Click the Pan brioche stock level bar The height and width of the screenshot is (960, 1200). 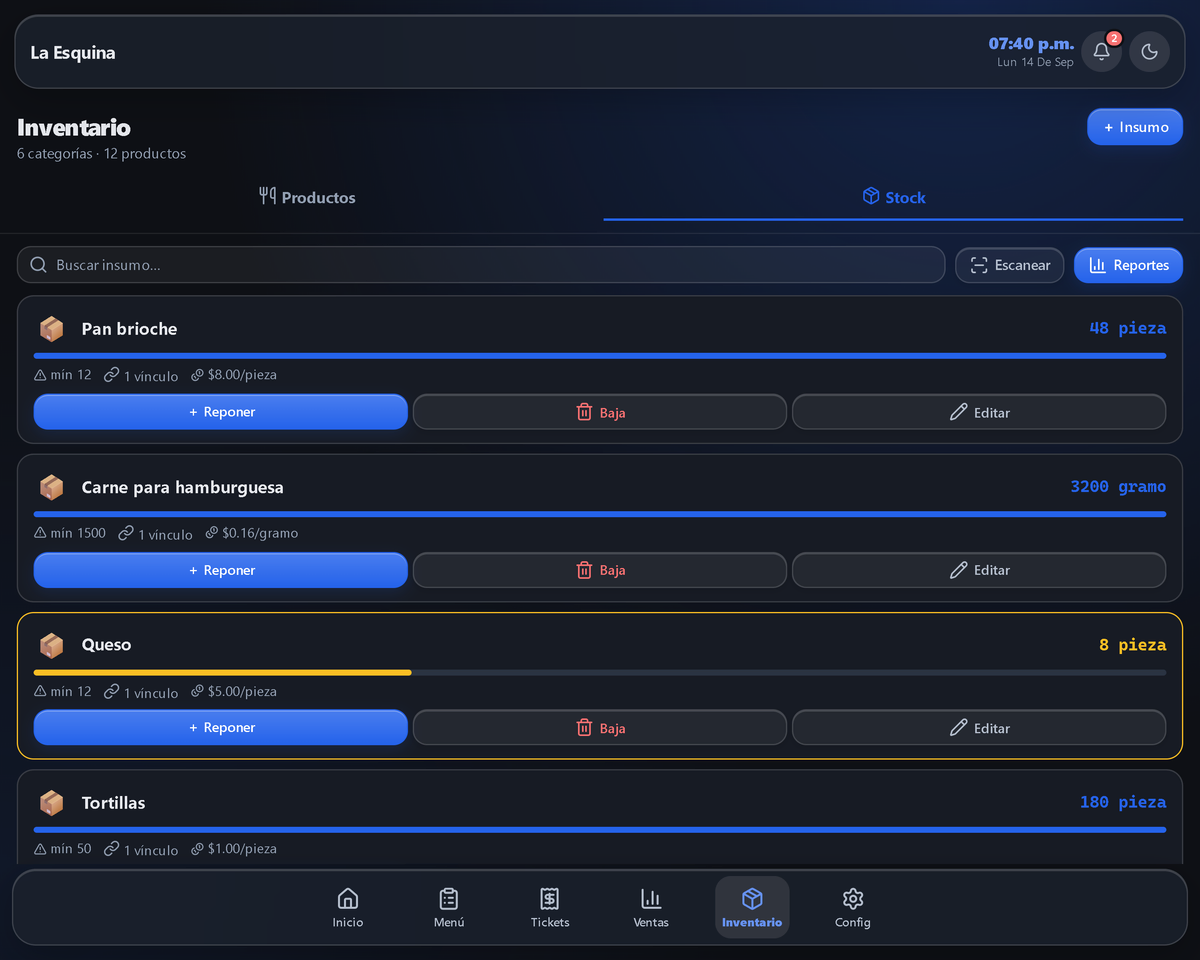point(600,356)
